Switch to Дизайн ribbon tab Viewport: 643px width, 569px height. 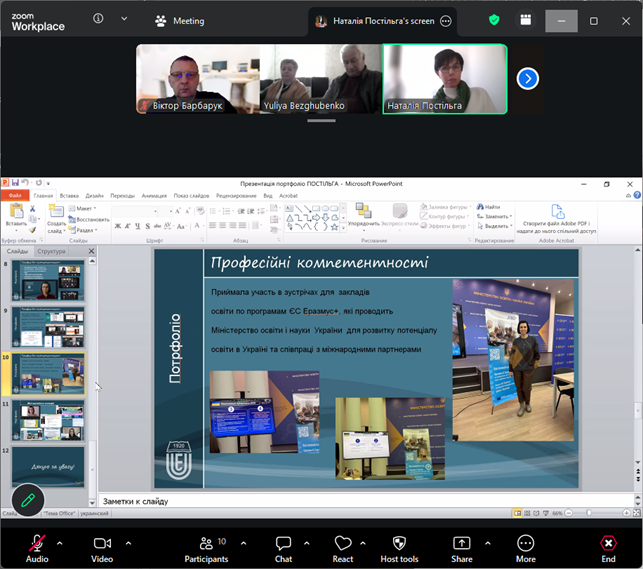pos(94,196)
